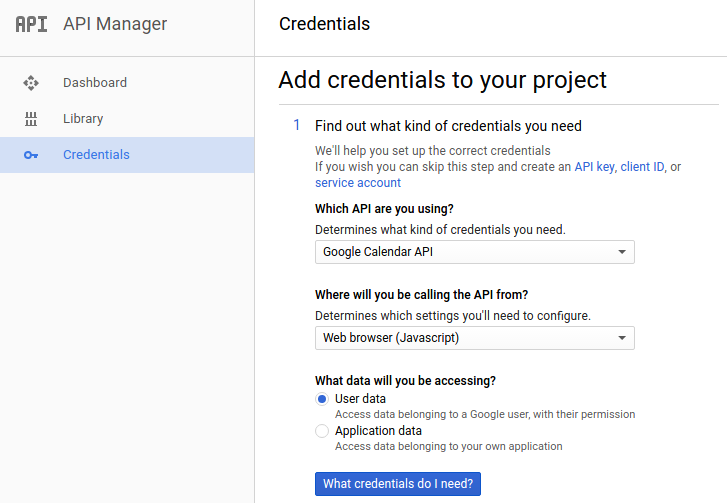Select the User data radio button
Image resolution: width=727 pixels, height=503 pixels.
click(x=322, y=399)
